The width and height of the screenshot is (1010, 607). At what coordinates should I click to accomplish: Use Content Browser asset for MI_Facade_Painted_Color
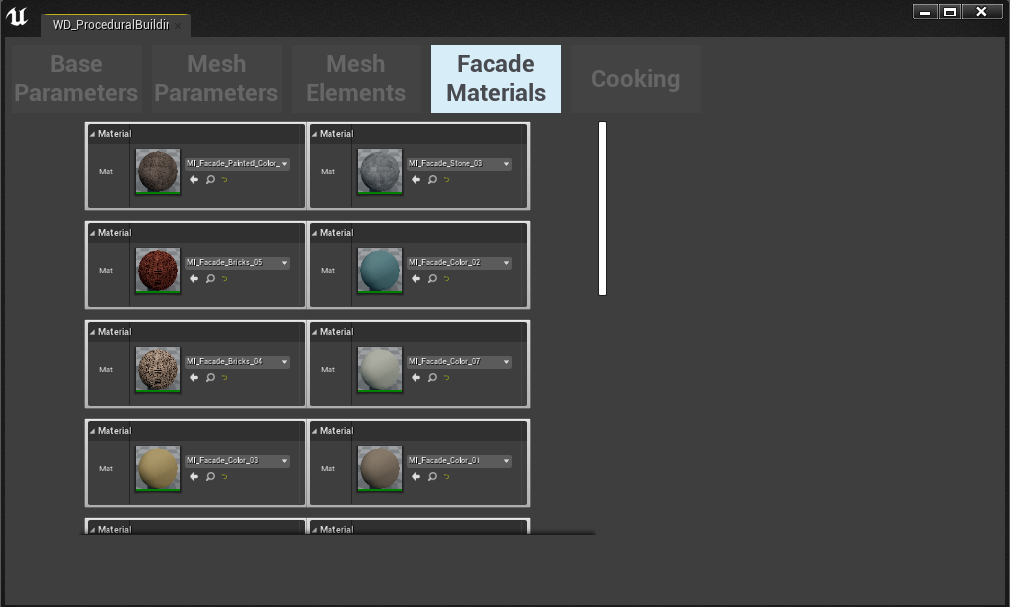tap(193, 180)
